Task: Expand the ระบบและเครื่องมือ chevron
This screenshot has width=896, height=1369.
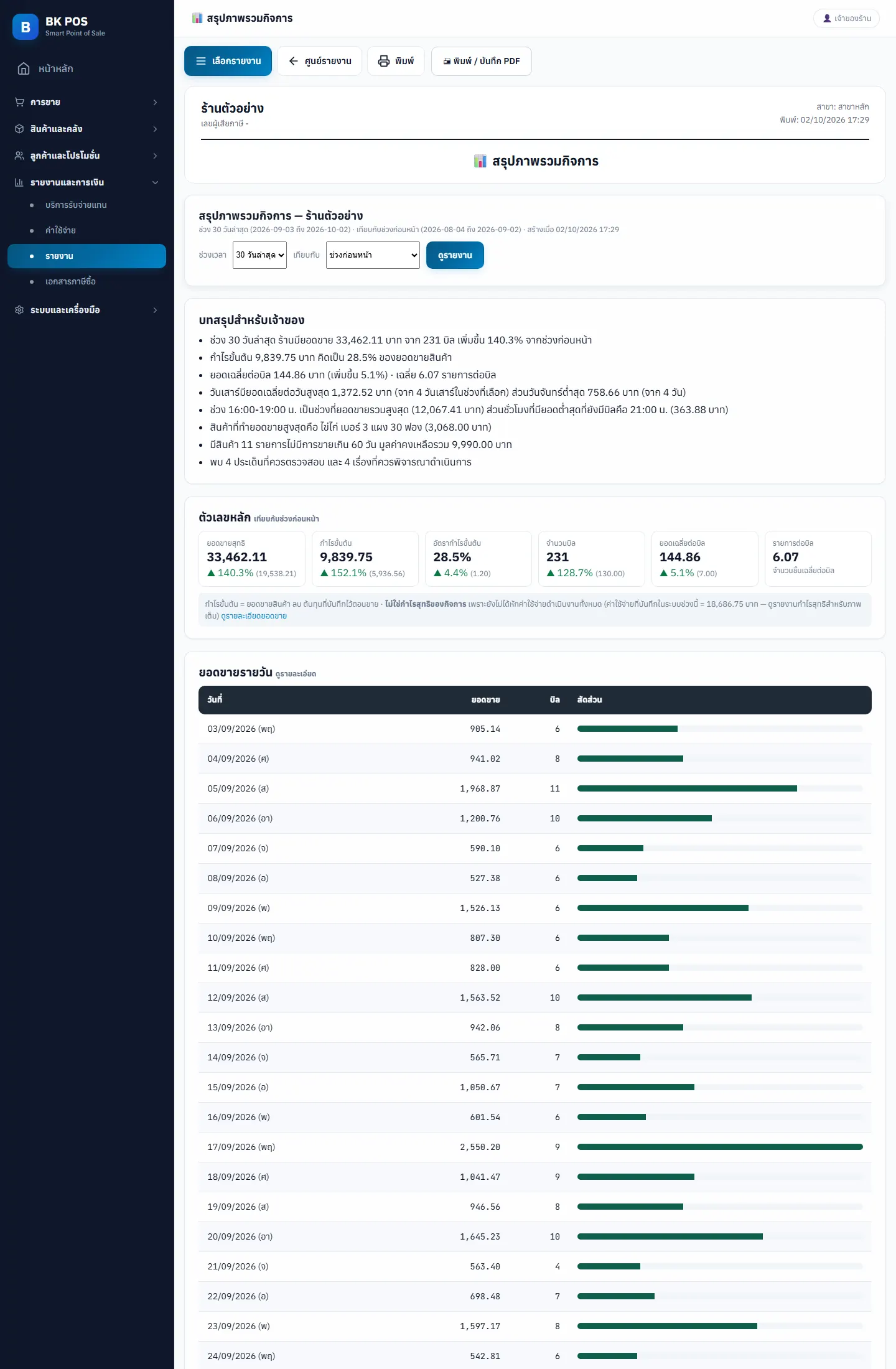Action: coord(155,310)
